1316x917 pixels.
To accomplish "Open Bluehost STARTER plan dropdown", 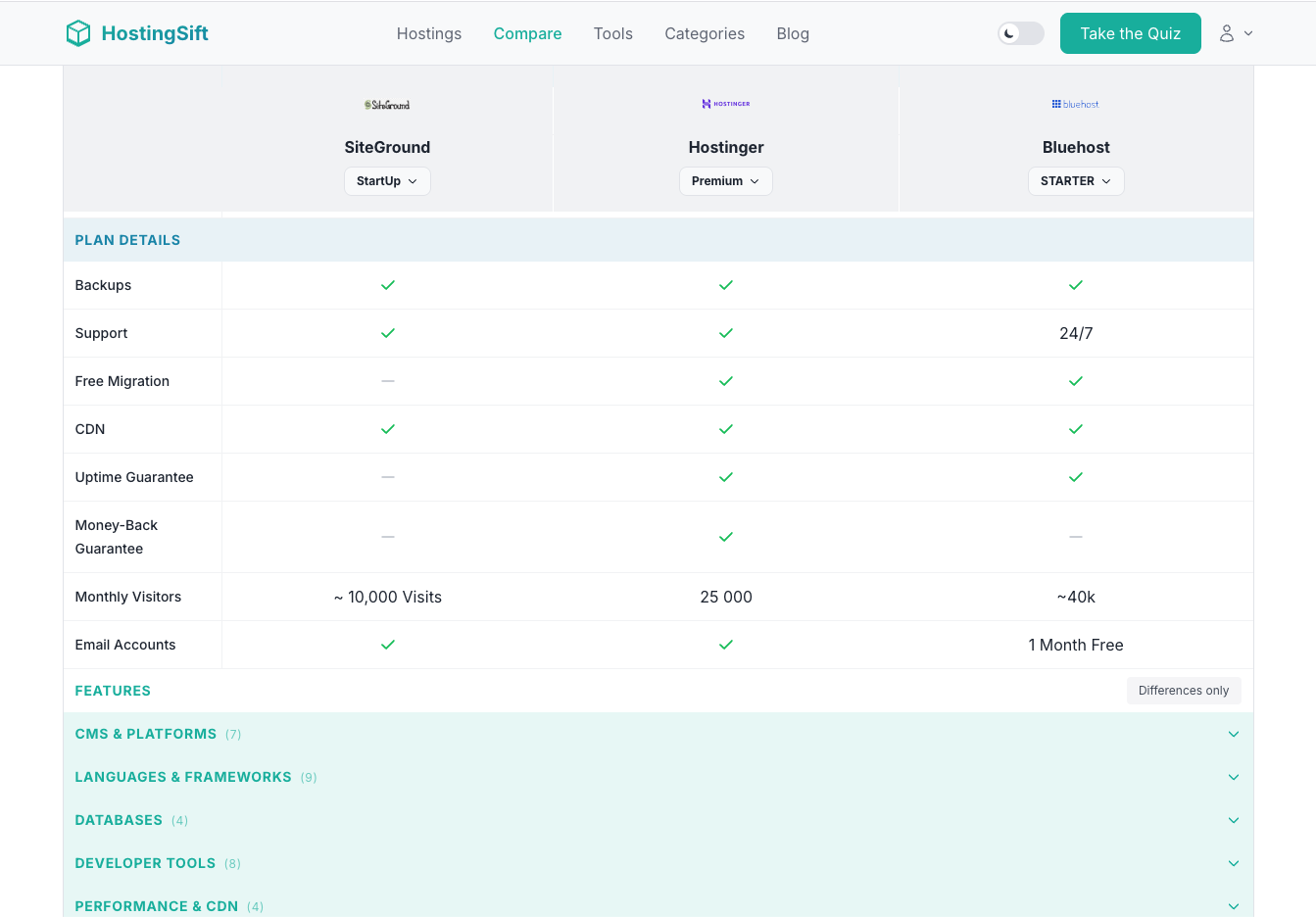I will pos(1076,181).
